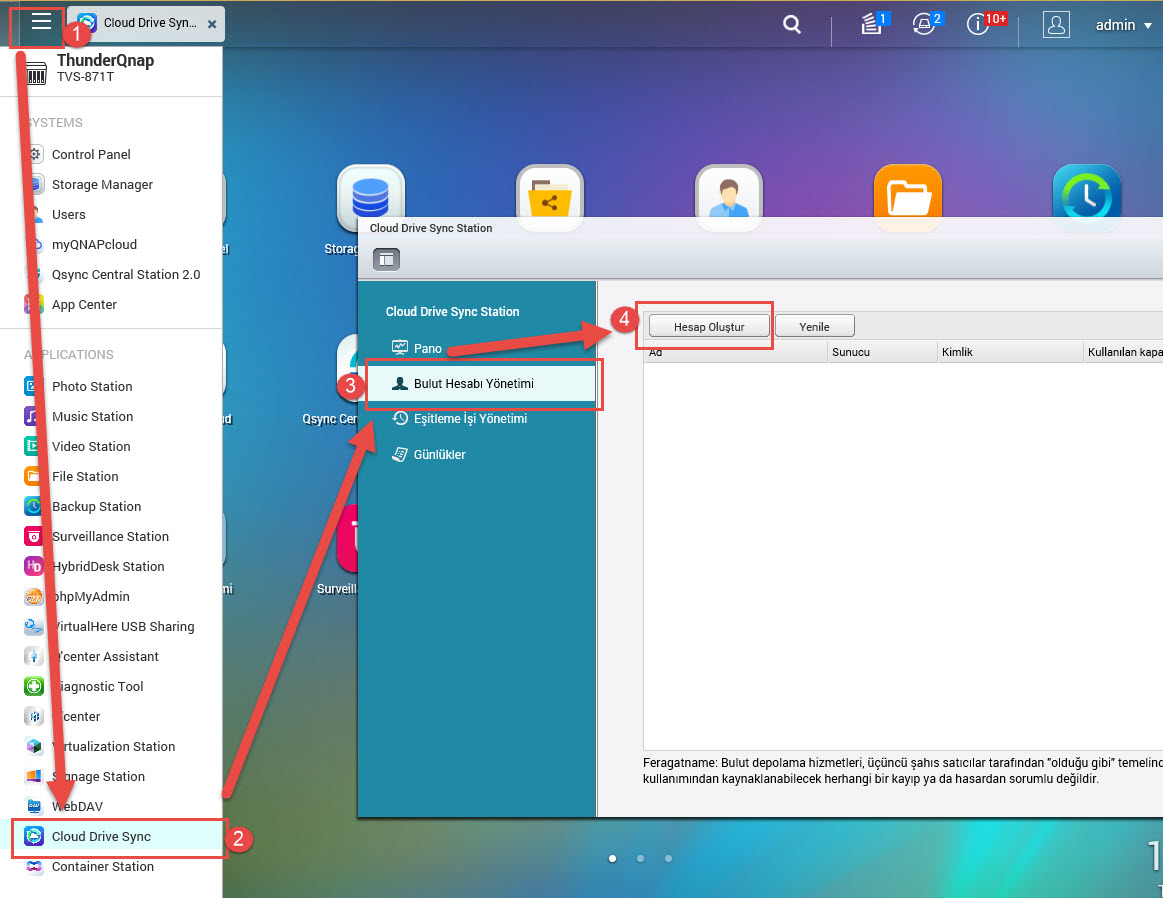Click the Surveillance Station camera icon
This screenshot has height=898, width=1163.
pyautogui.click(x=33, y=536)
